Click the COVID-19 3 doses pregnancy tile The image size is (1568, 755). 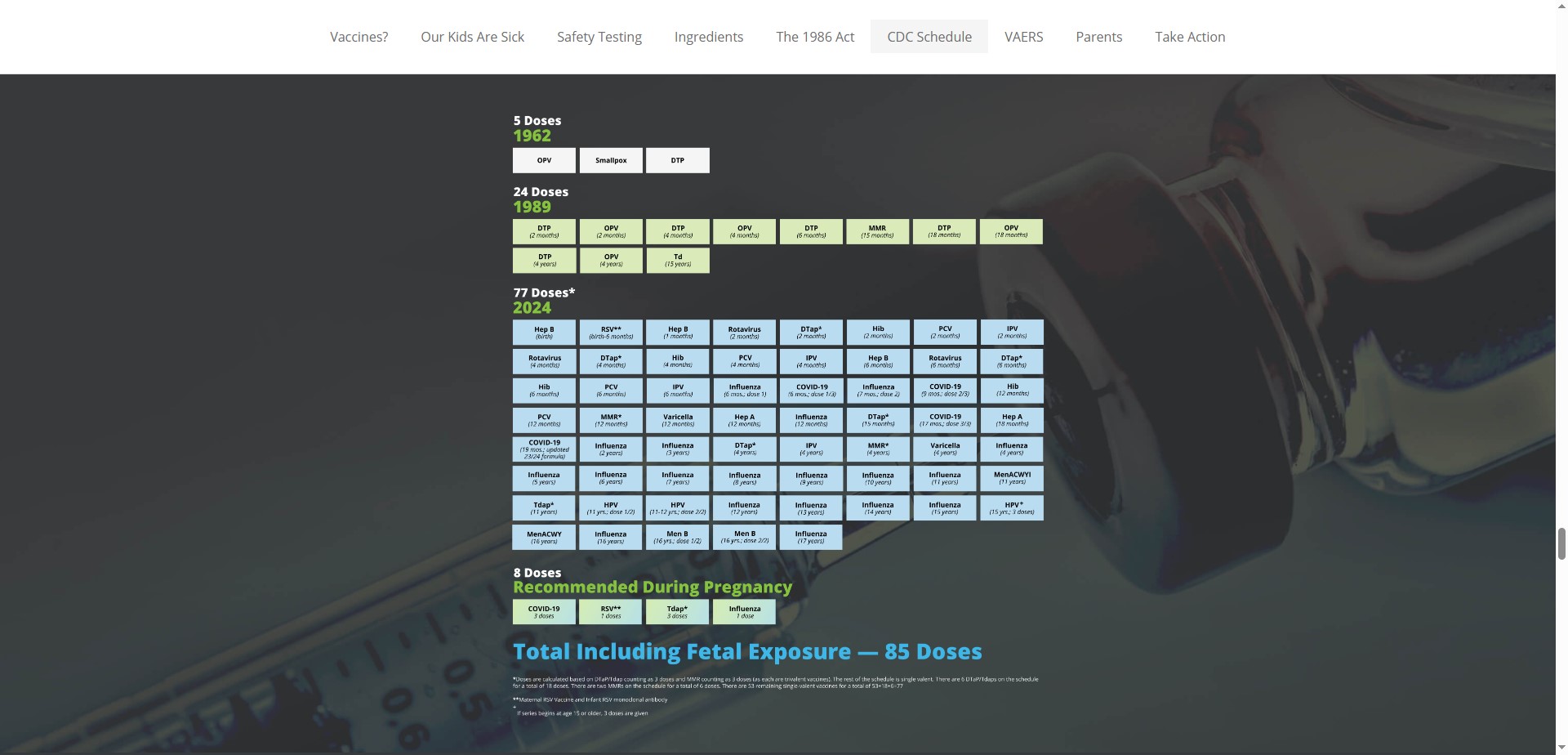(544, 612)
